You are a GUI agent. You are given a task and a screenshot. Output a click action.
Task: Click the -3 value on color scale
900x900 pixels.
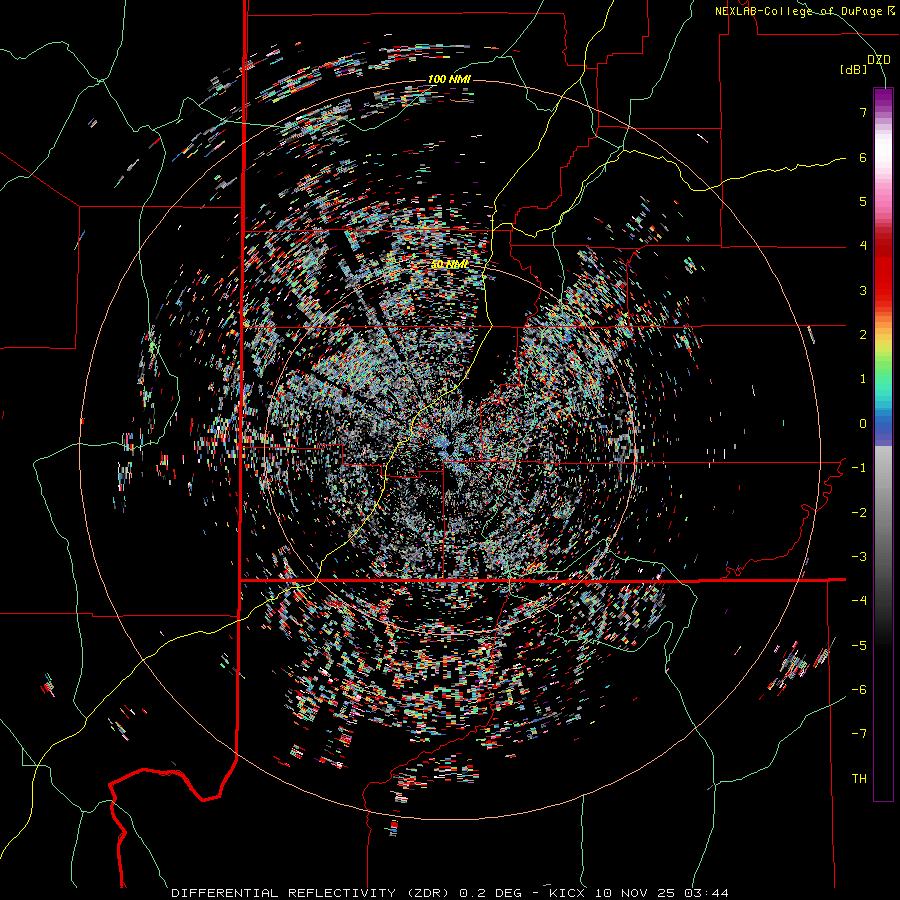859,557
